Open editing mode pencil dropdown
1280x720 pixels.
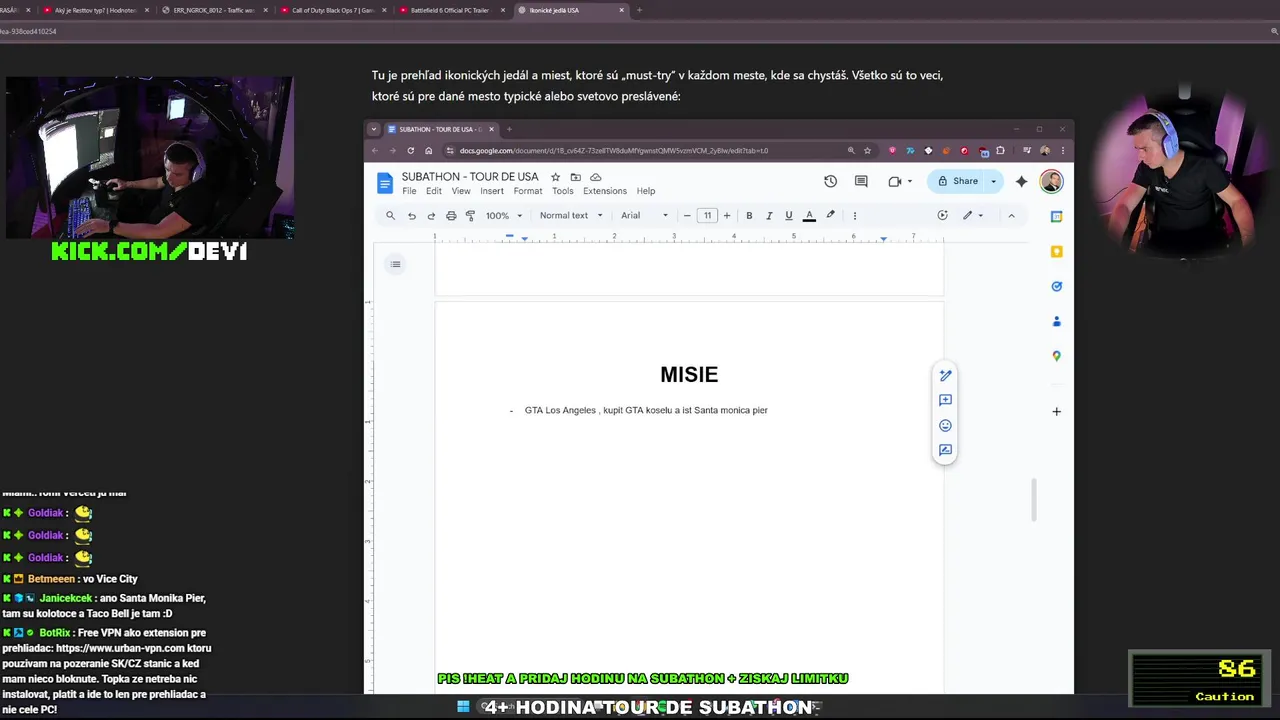pyautogui.click(x=973, y=215)
